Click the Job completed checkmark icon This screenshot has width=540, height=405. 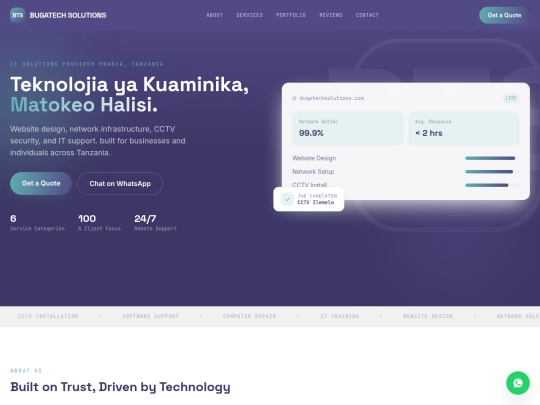287,199
